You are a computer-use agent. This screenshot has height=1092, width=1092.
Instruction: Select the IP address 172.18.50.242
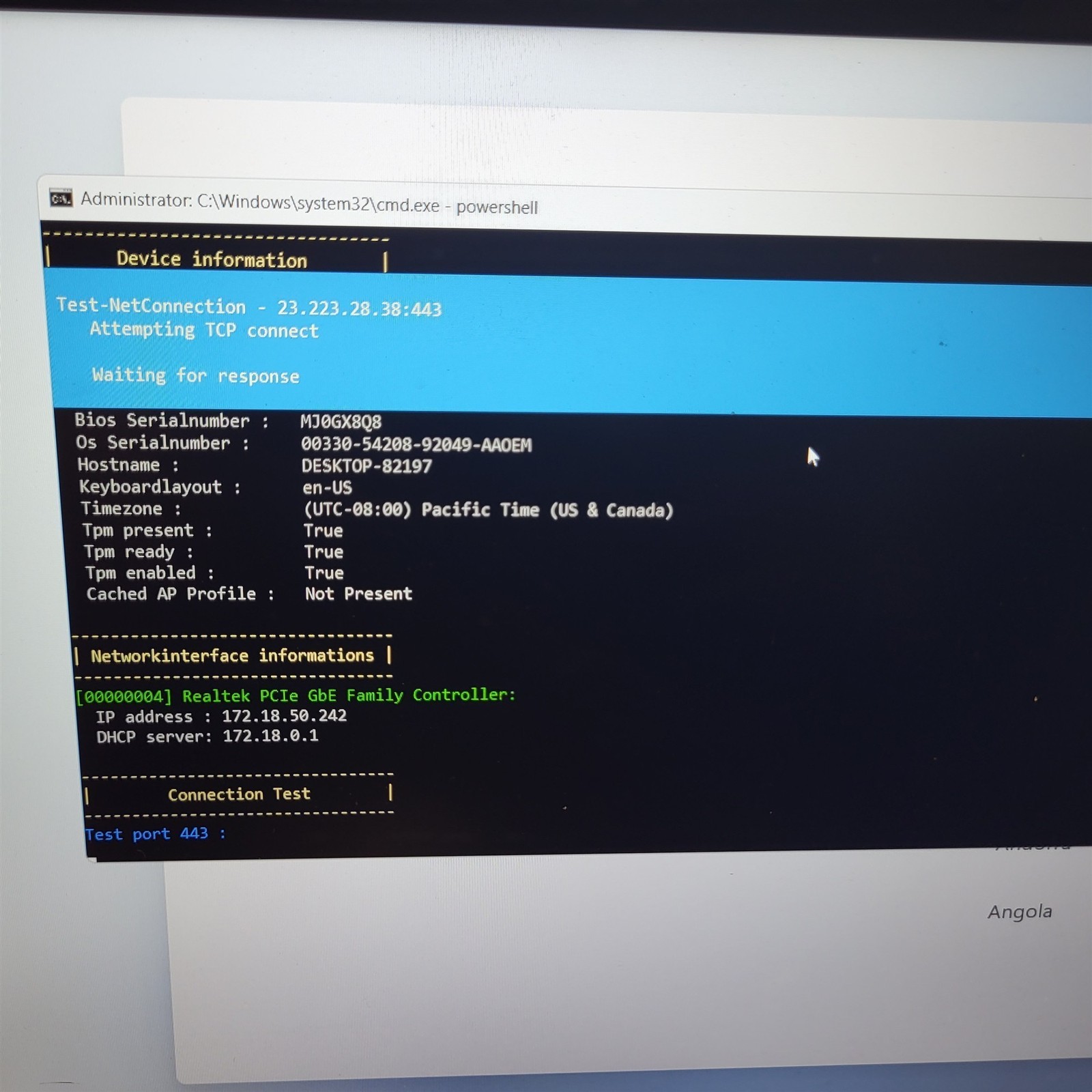(285, 716)
